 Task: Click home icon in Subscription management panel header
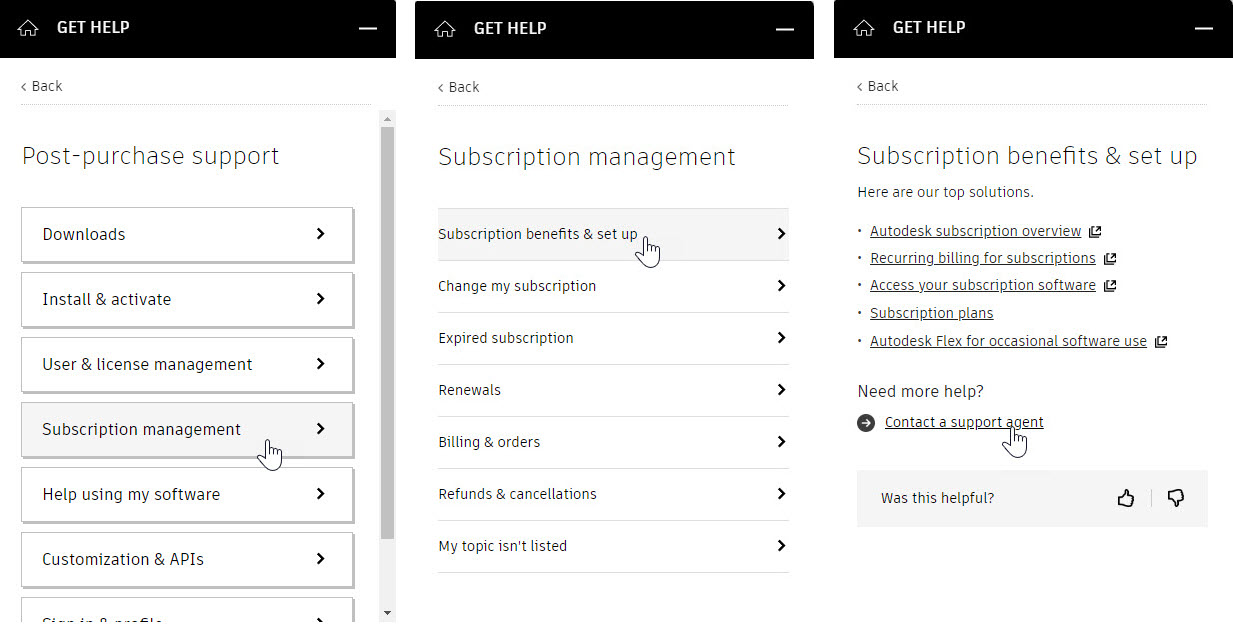point(445,29)
